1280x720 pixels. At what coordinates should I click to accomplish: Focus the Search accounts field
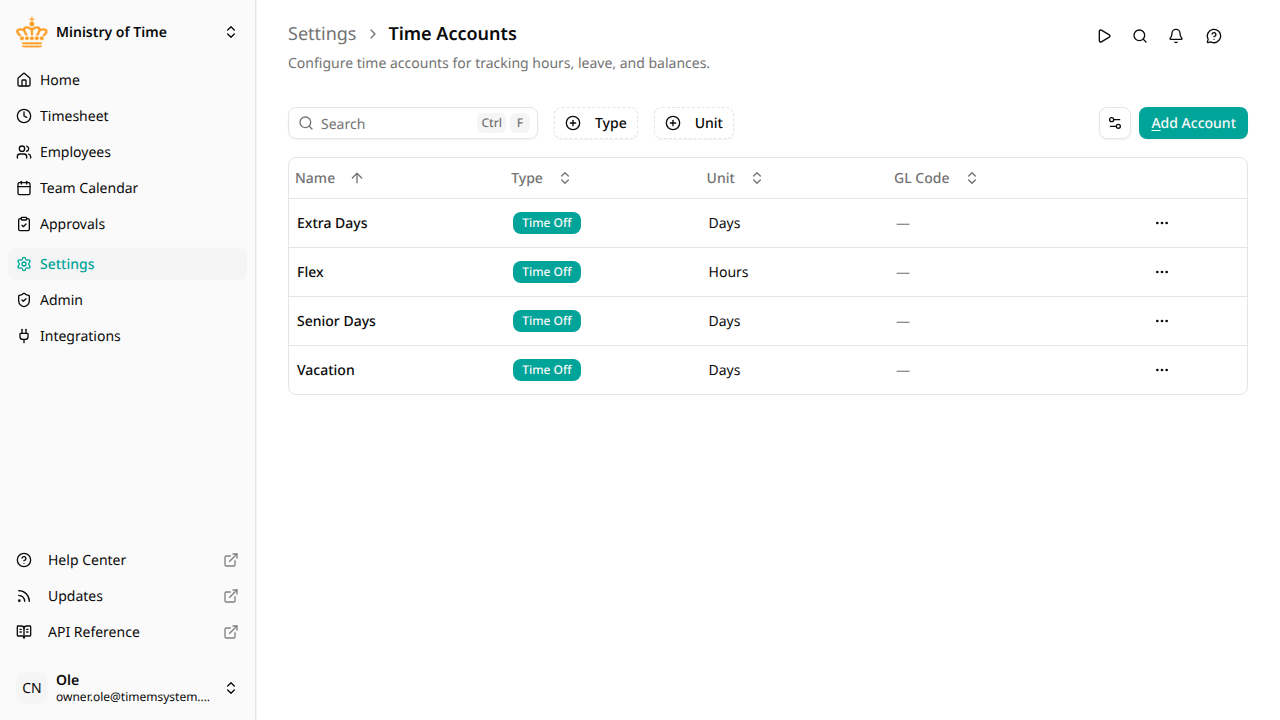click(x=413, y=123)
